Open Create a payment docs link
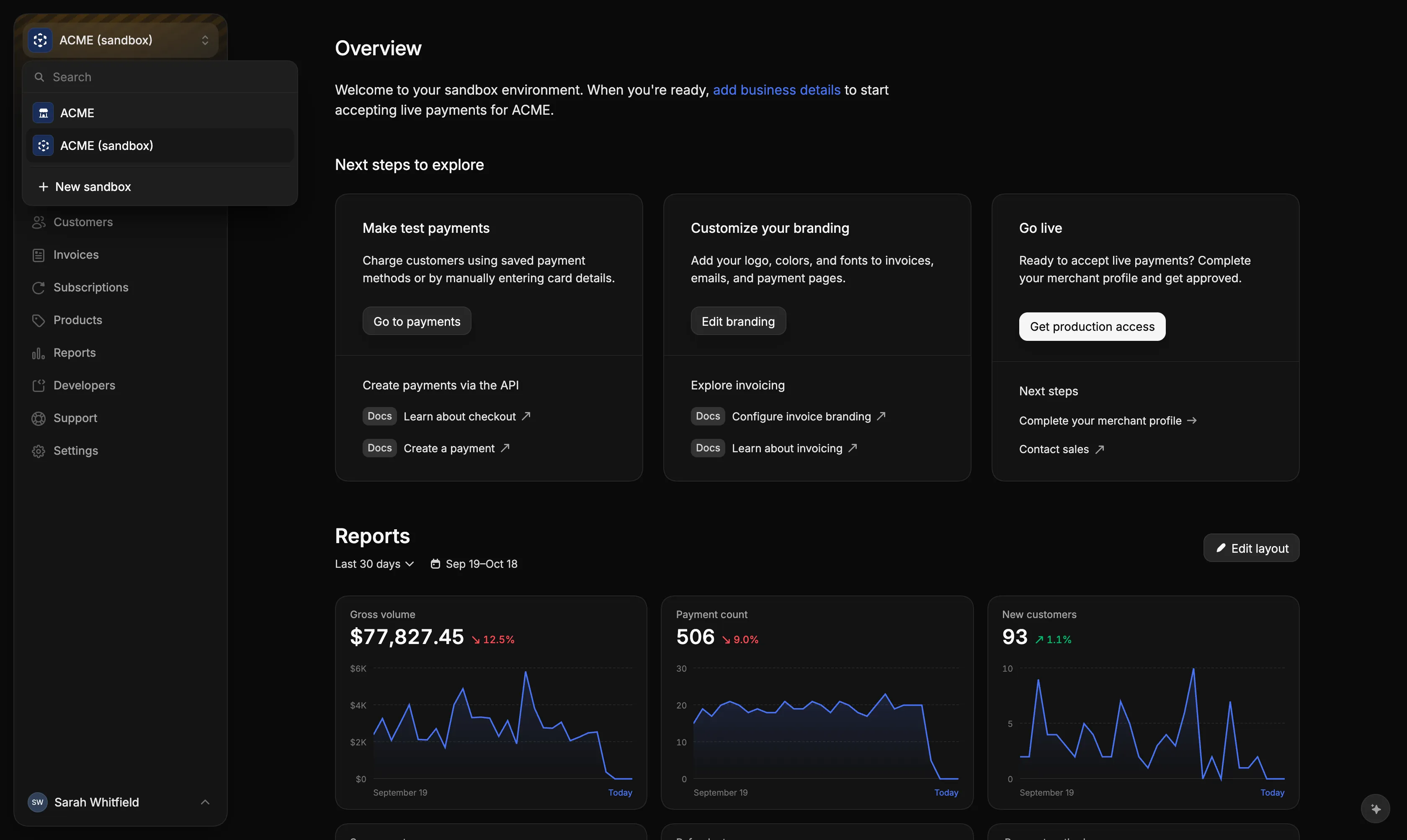The height and width of the screenshot is (840, 1407). click(x=456, y=448)
